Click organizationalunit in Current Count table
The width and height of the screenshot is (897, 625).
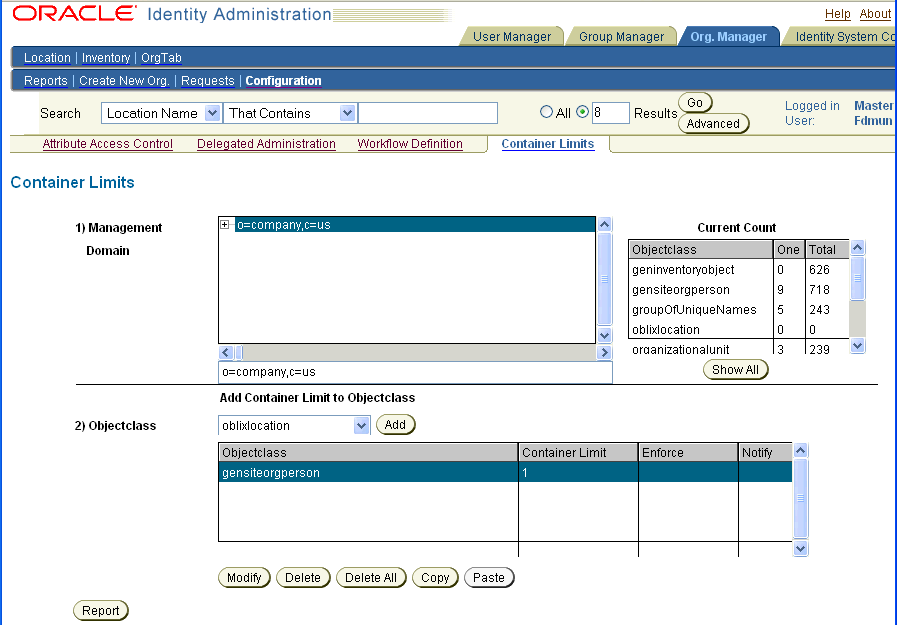pyautogui.click(x=681, y=349)
